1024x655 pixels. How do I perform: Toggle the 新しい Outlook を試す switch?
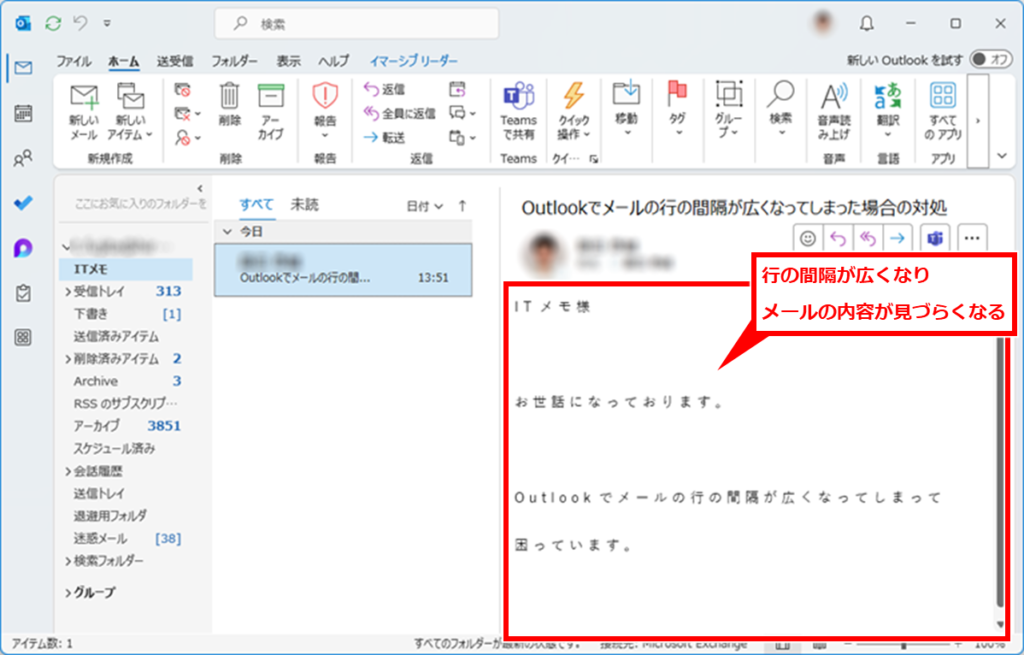[991, 60]
